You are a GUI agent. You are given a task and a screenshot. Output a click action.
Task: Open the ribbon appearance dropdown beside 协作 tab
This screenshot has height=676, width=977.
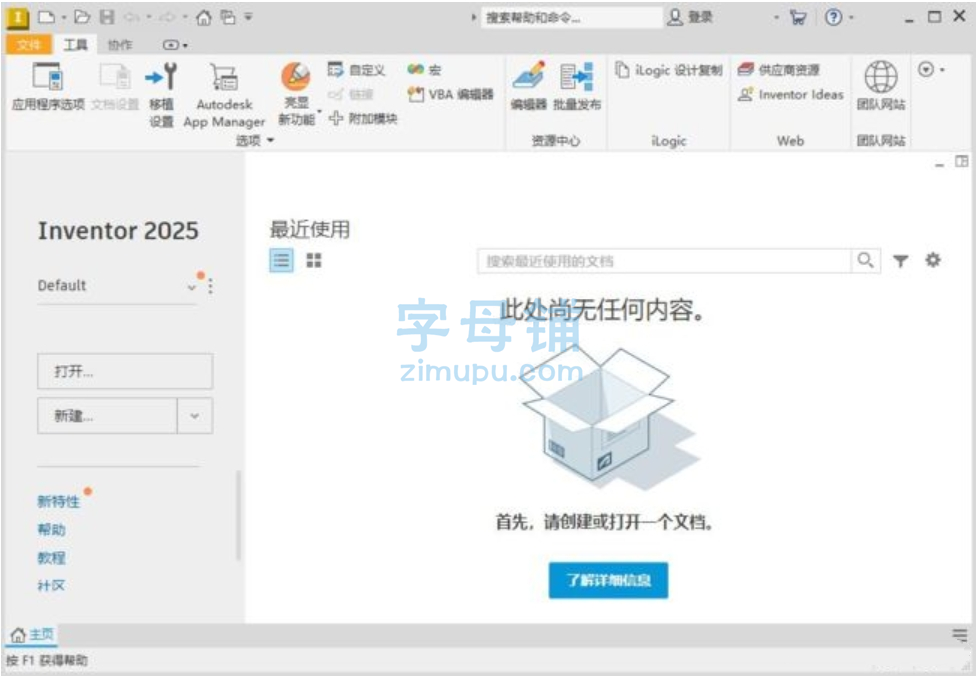click(x=175, y=45)
